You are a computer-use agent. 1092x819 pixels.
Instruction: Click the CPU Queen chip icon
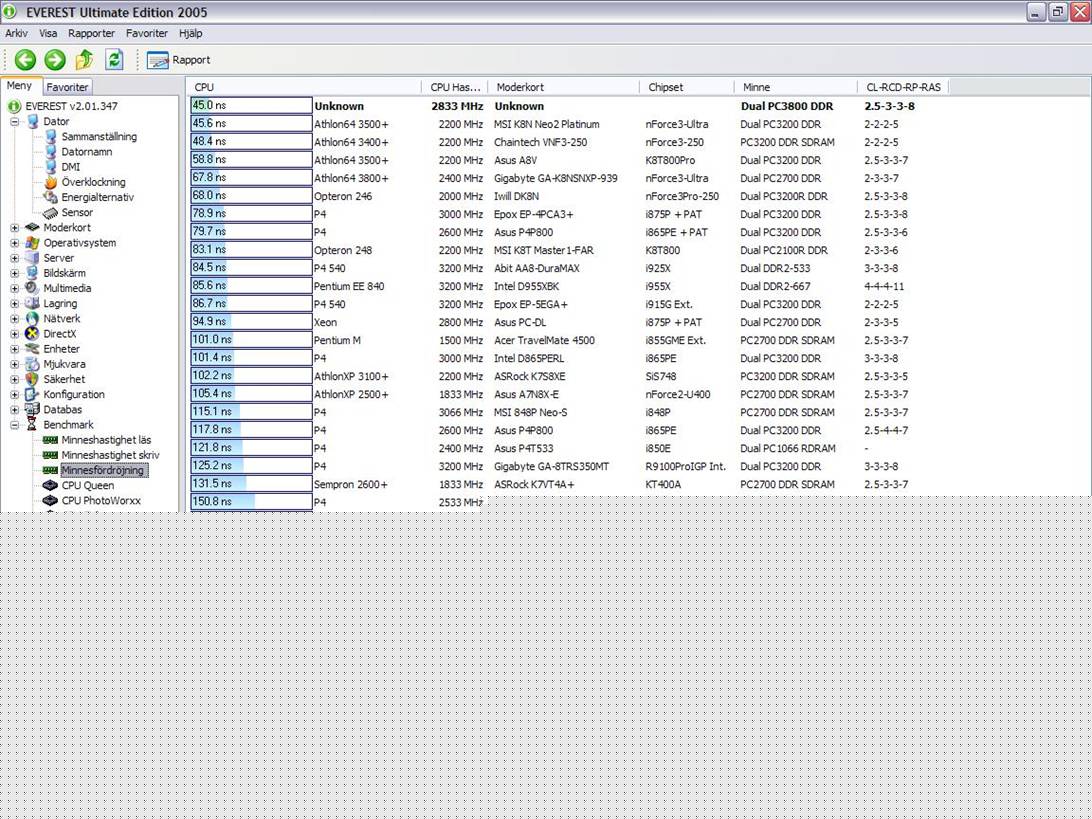click(x=50, y=485)
